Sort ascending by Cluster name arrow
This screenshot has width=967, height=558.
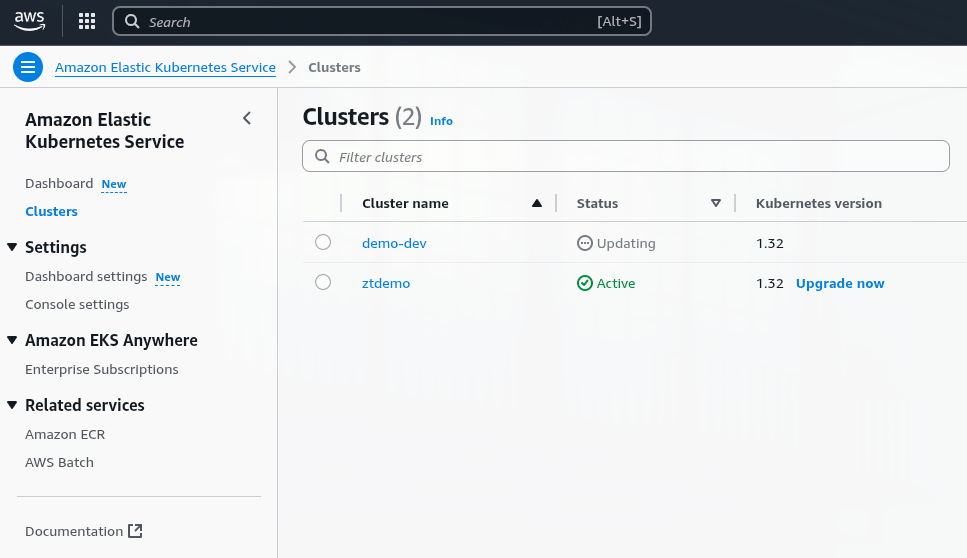537,203
